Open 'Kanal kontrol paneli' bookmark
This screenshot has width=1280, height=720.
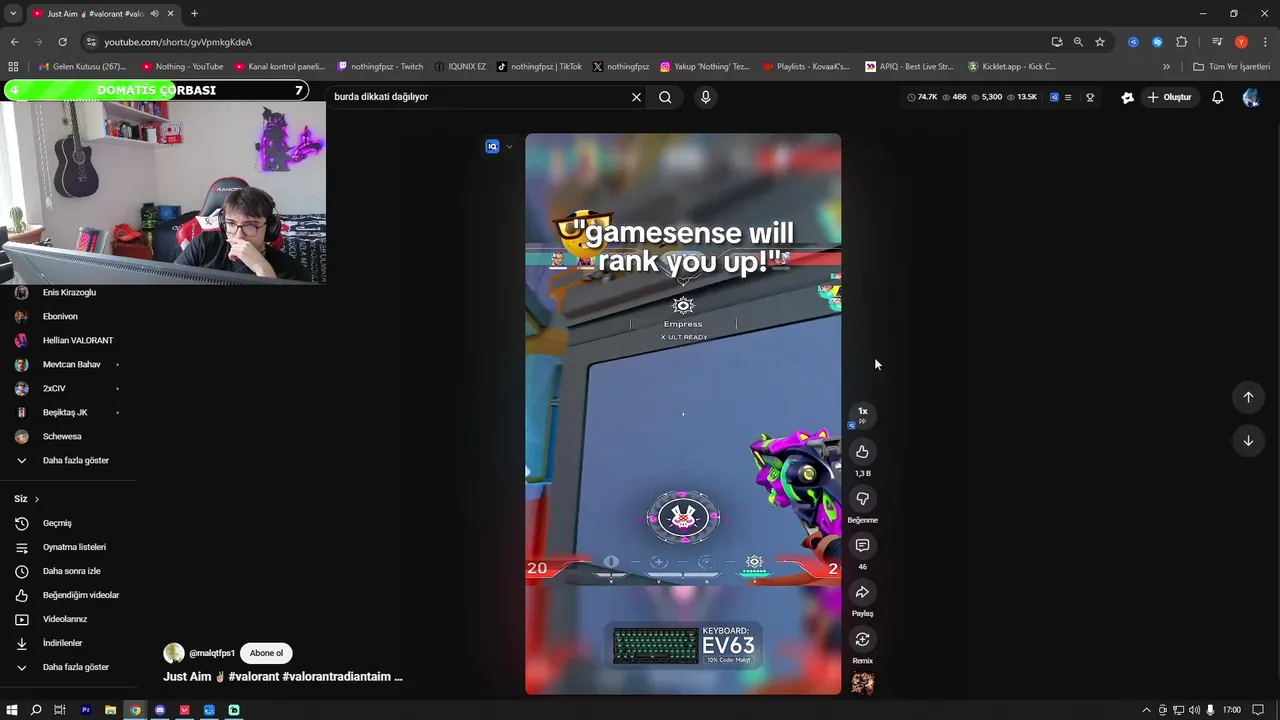click(x=280, y=67)
